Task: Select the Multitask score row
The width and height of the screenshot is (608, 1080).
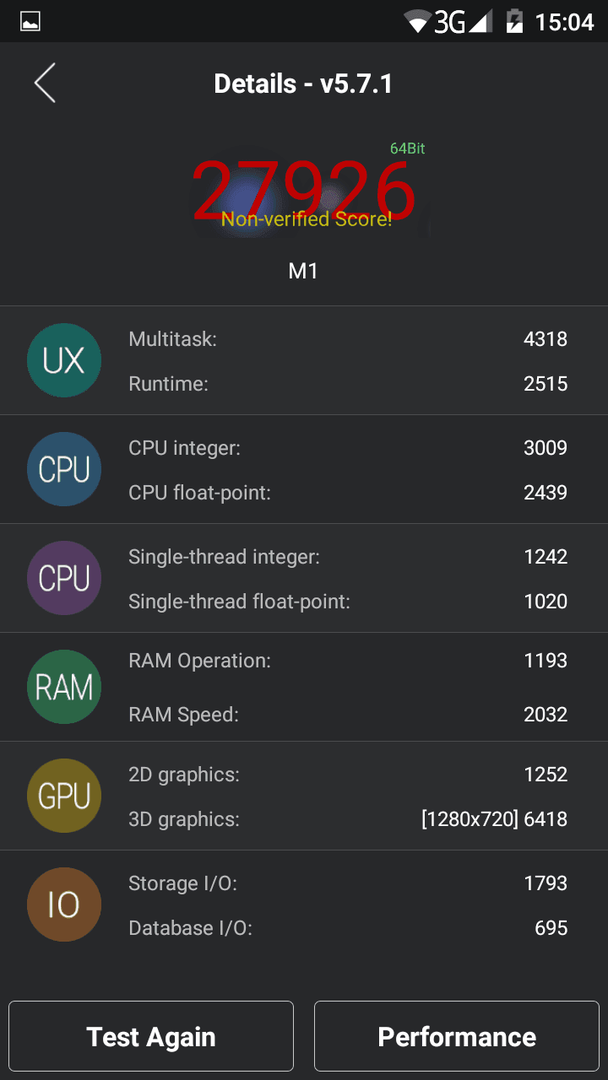Action: tap(348, 338)
